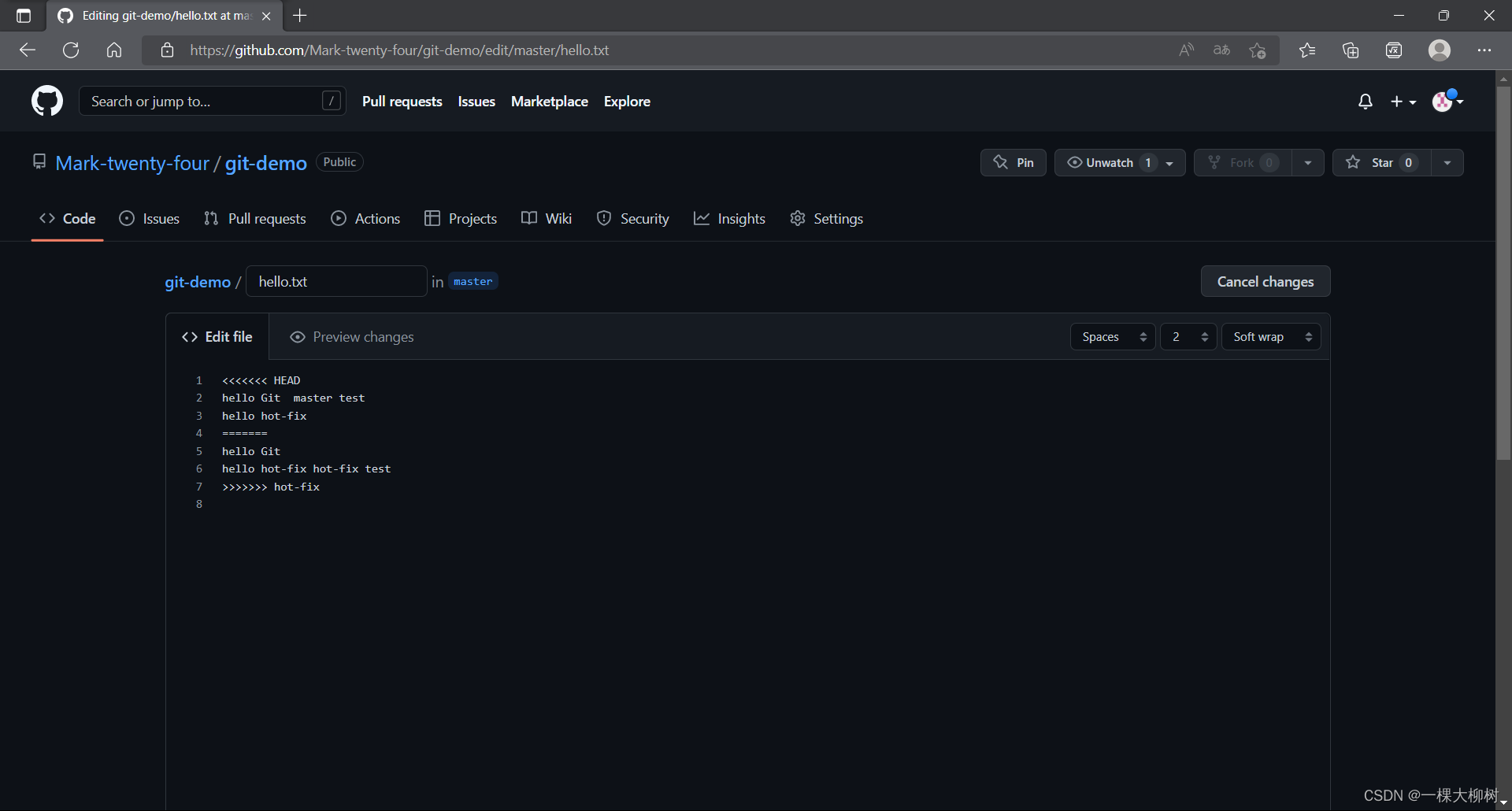Screen dimensions: 1512x811
Task: Switch to the Preview changes tab
Action: (x=362, y=336)
